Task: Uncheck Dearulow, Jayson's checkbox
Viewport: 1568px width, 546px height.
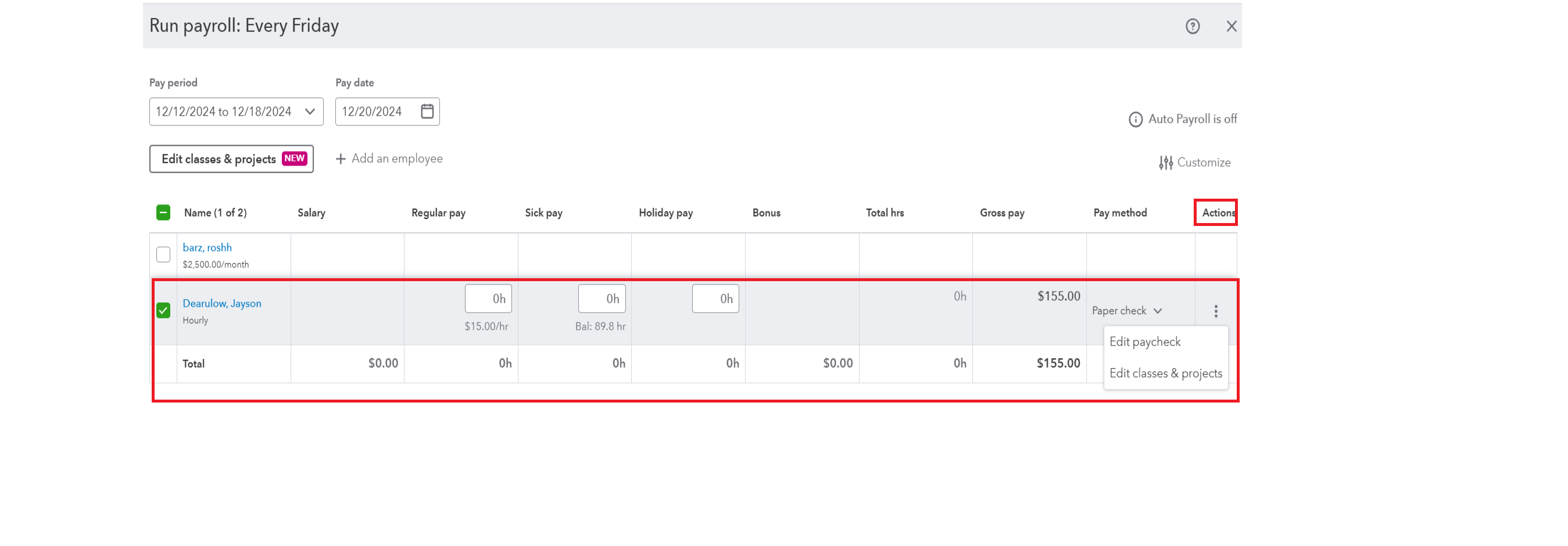Action: 163,310
